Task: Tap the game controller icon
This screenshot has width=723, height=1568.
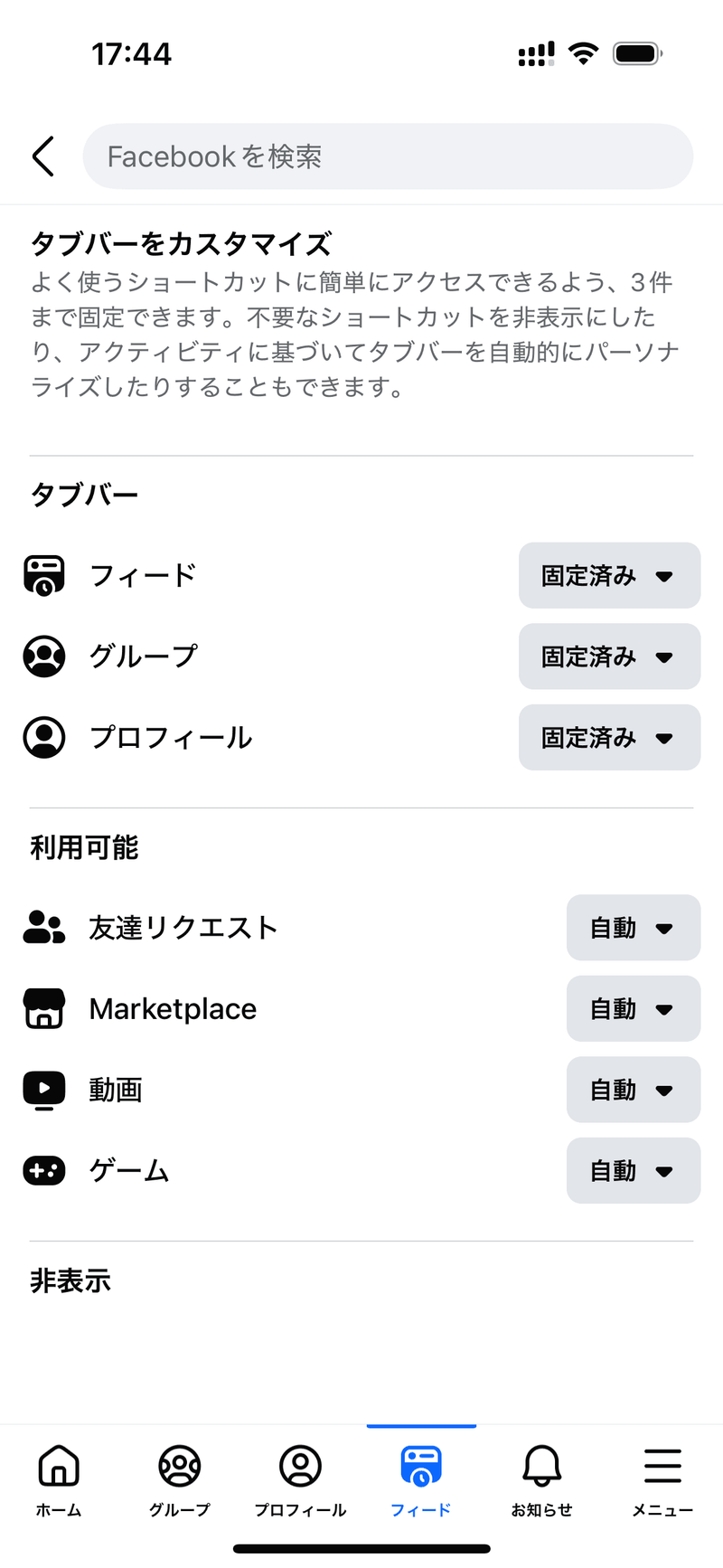Action: click(44, 1171)
